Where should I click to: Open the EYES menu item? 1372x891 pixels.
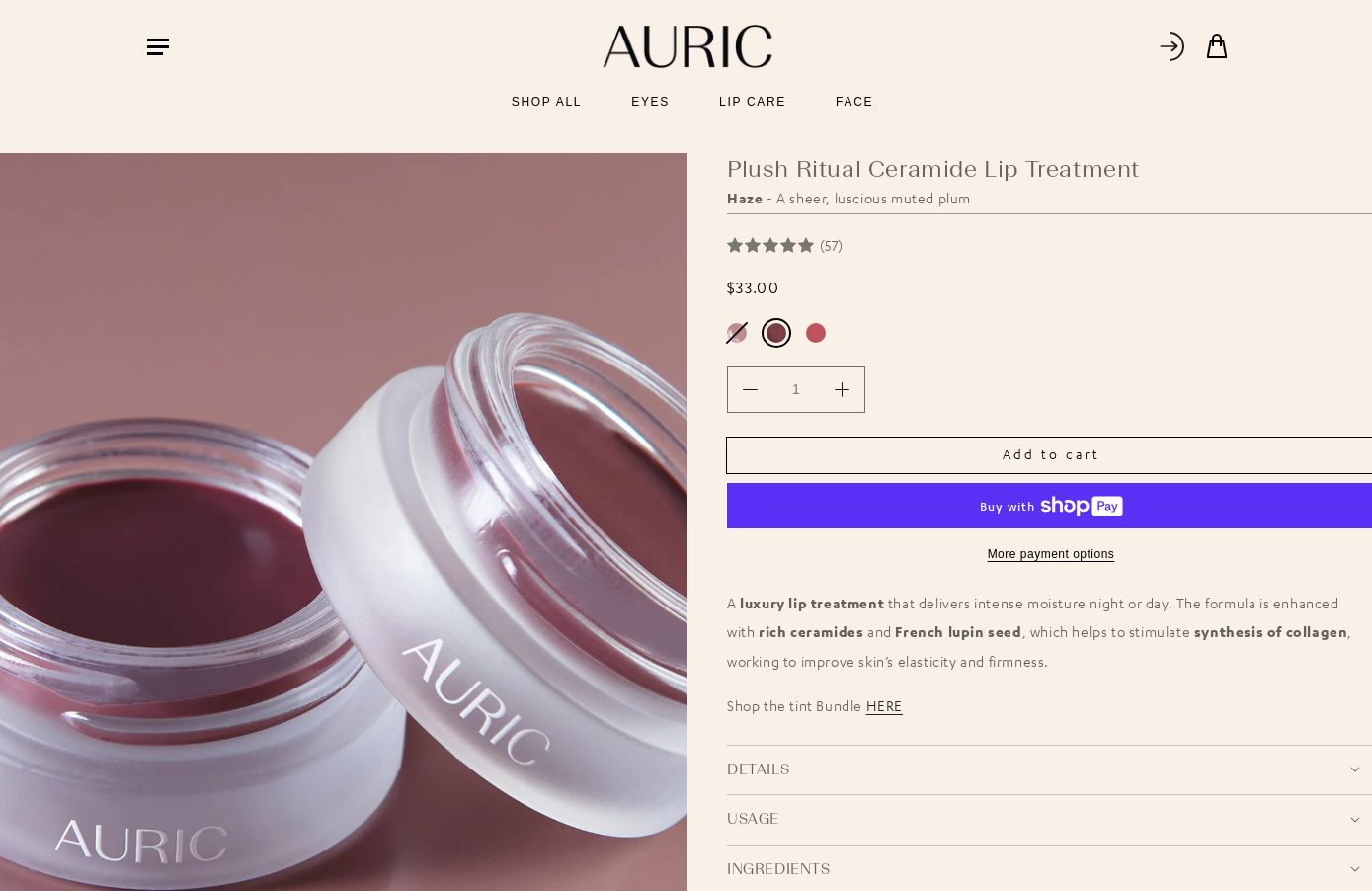click(x=650, y=102)
